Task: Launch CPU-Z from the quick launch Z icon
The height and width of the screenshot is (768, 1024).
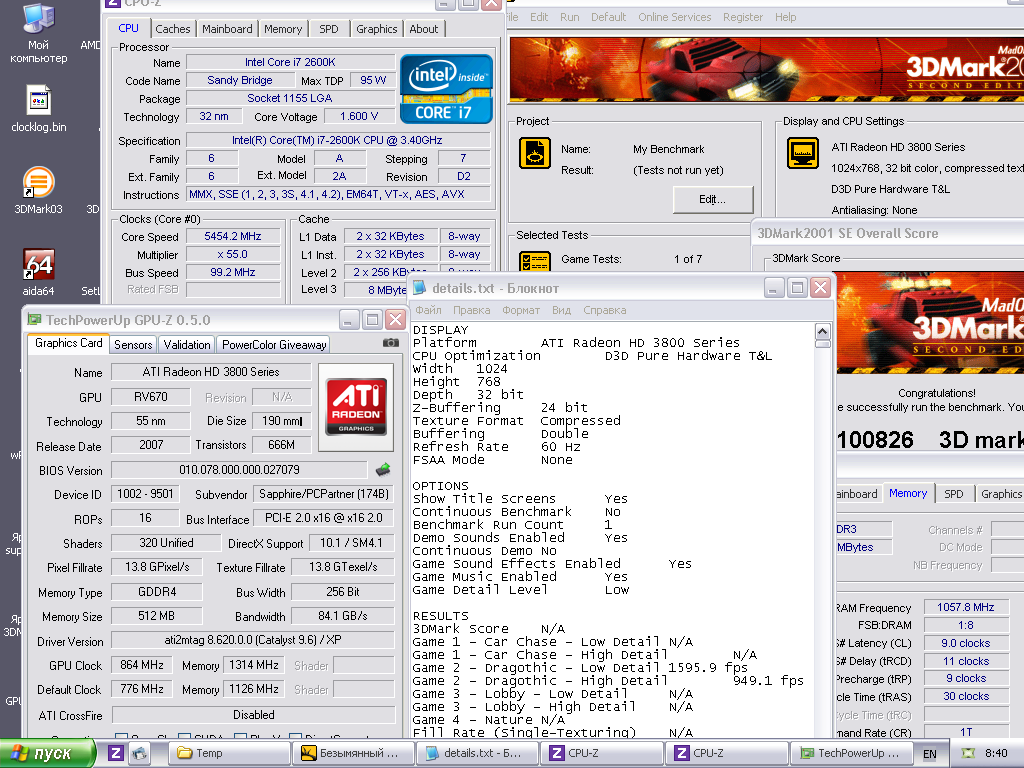Action: [x=116, y=753]
